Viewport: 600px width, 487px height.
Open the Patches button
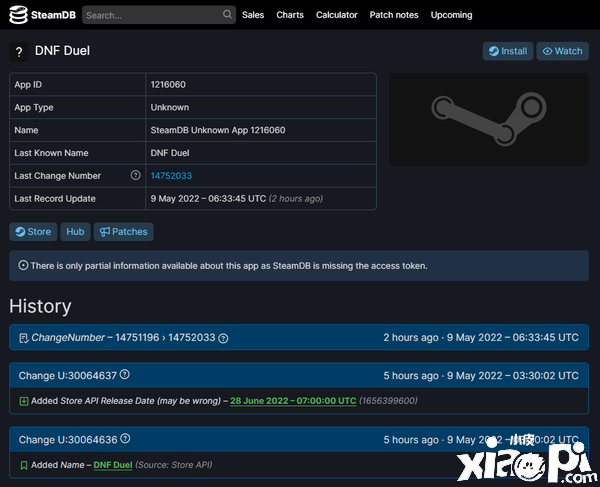click(124, 232)
